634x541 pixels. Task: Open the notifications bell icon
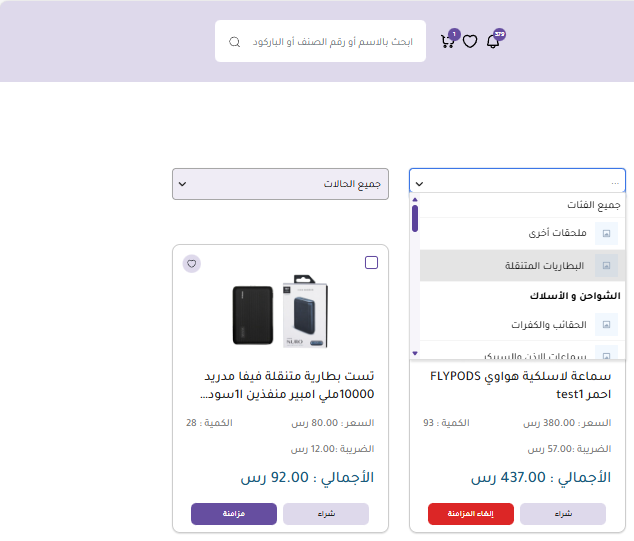tap(492, 42)
